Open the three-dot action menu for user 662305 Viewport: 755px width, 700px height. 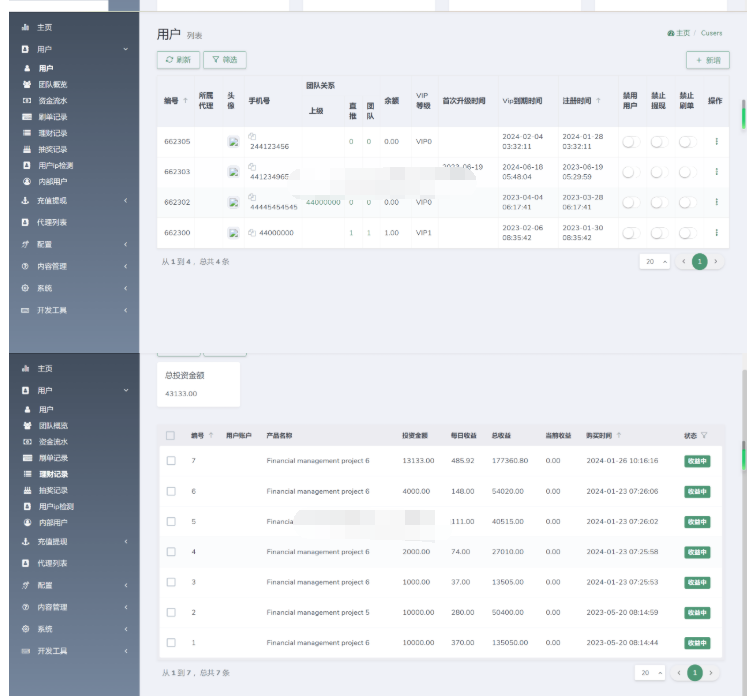tap(716, 142)
